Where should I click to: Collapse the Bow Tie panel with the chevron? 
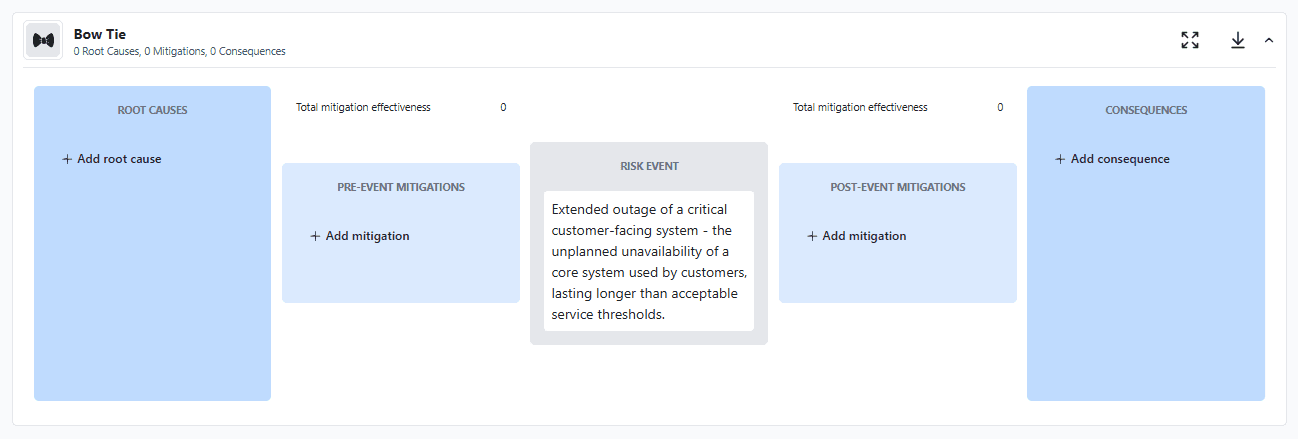click(x=1269, y=40)
